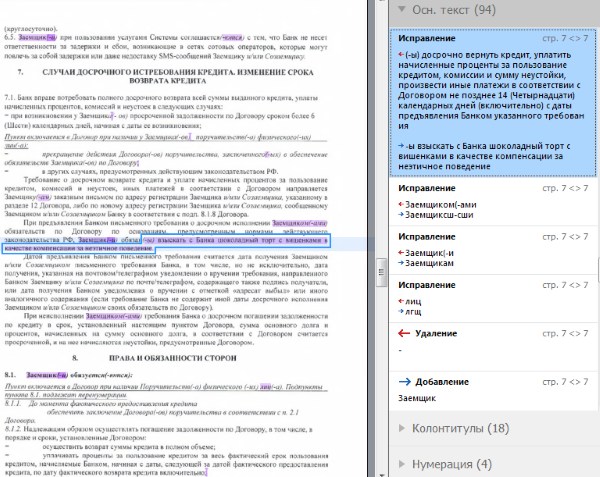The image size is (600, 477).
Task: Select the Исправление entry лиц / лгщ
Action: point(493,299)
